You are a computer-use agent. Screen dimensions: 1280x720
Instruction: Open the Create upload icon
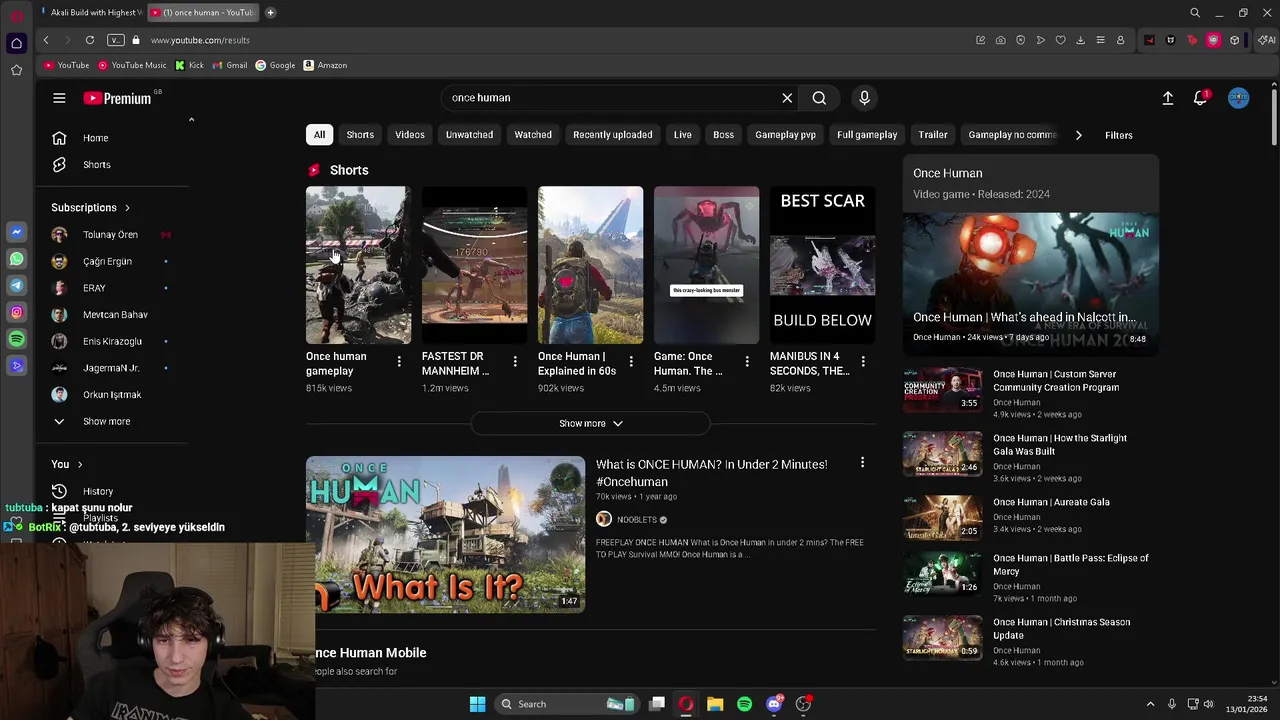(x=1167, y=98)
